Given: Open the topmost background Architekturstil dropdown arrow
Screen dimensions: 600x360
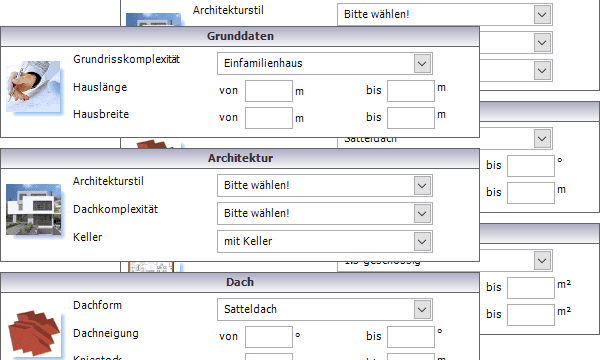Looking at the screenshot, I should [x=542, y=15].
